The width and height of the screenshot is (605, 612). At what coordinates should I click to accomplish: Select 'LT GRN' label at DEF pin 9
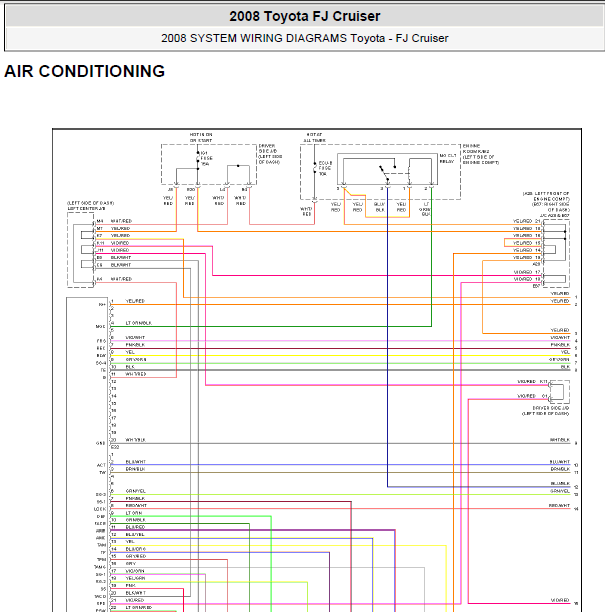(x=134, y=513)
